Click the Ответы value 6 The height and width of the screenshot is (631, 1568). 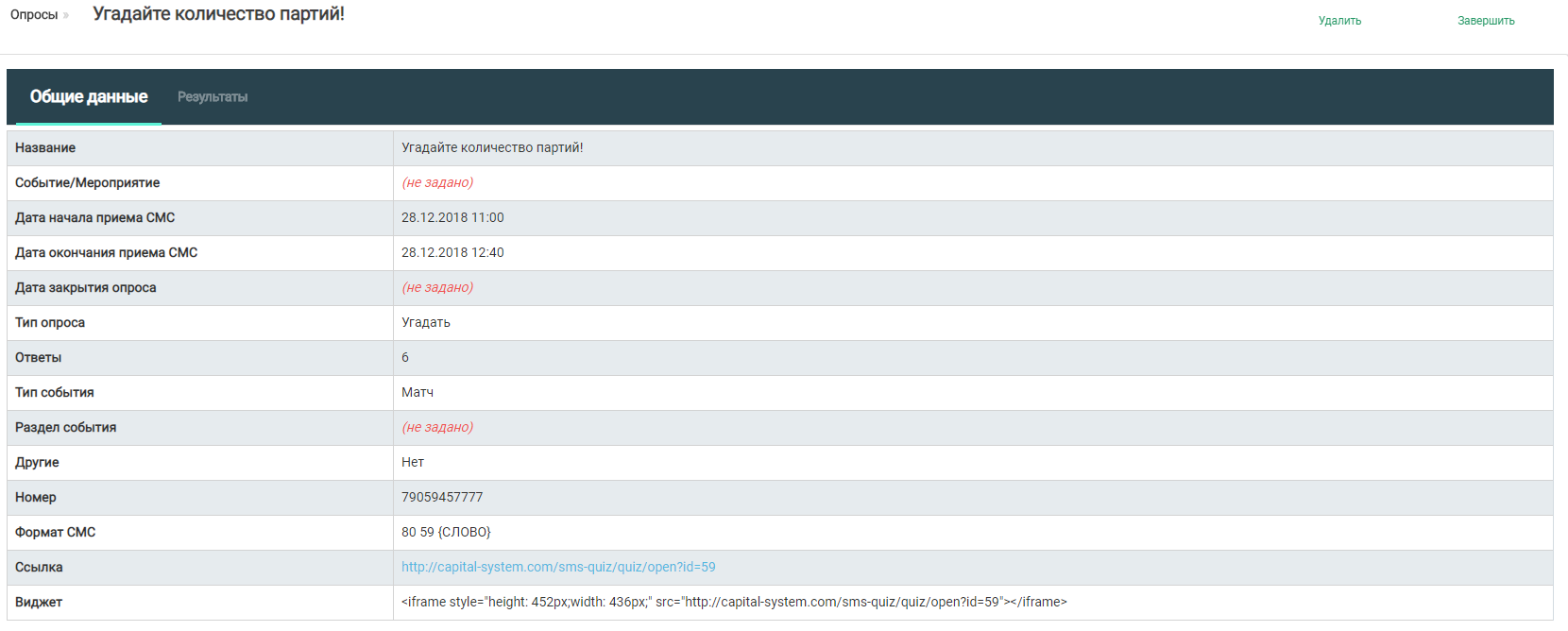[405, 357]
